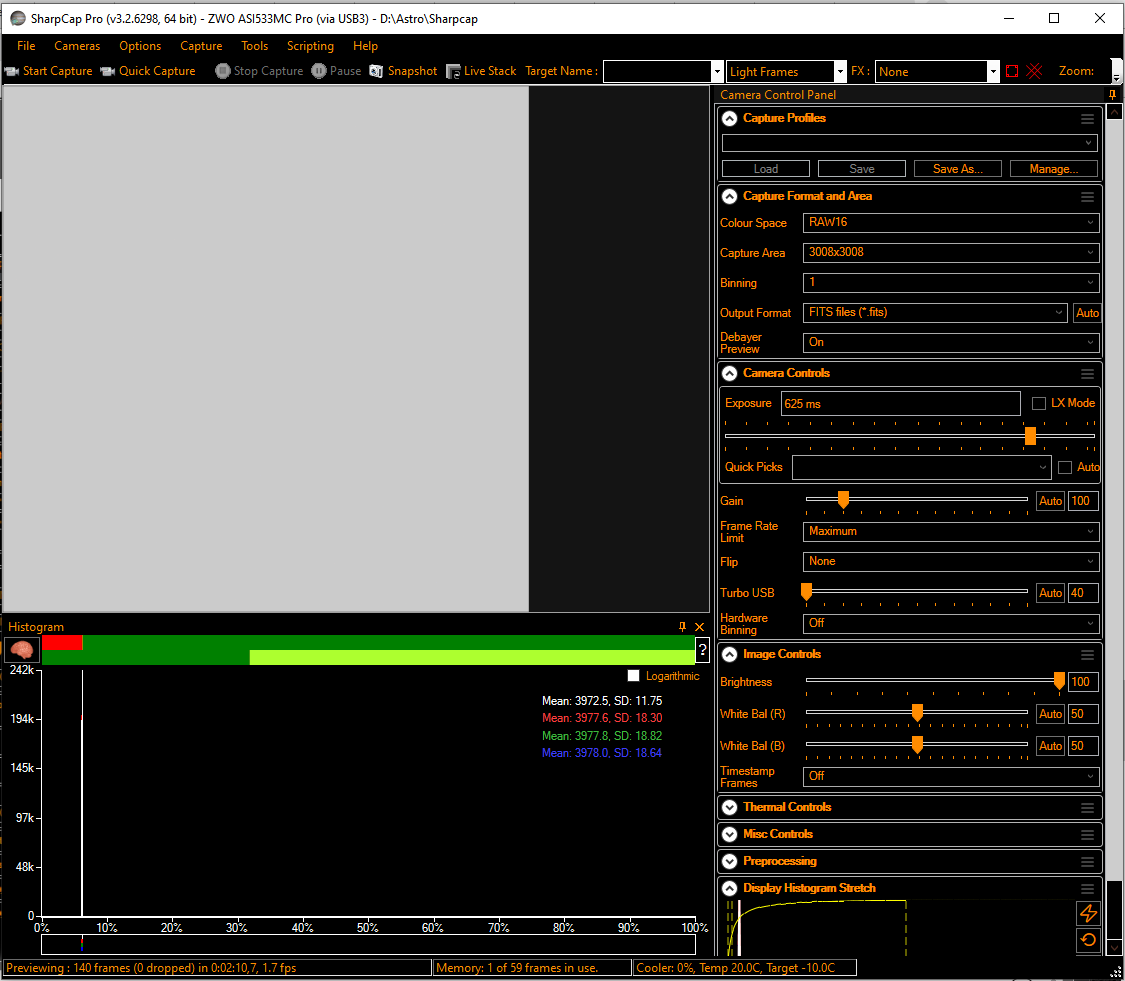Click the Stop Capture icon

point(223,71)
